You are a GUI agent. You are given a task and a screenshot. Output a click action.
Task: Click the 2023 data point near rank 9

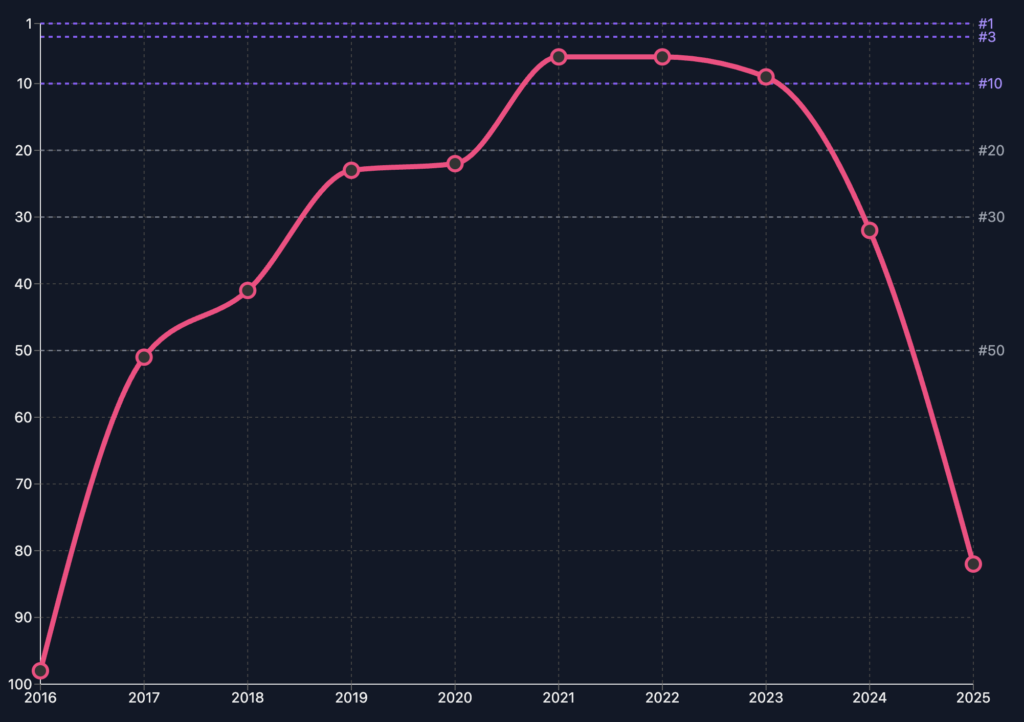click(x=766, y=77)
